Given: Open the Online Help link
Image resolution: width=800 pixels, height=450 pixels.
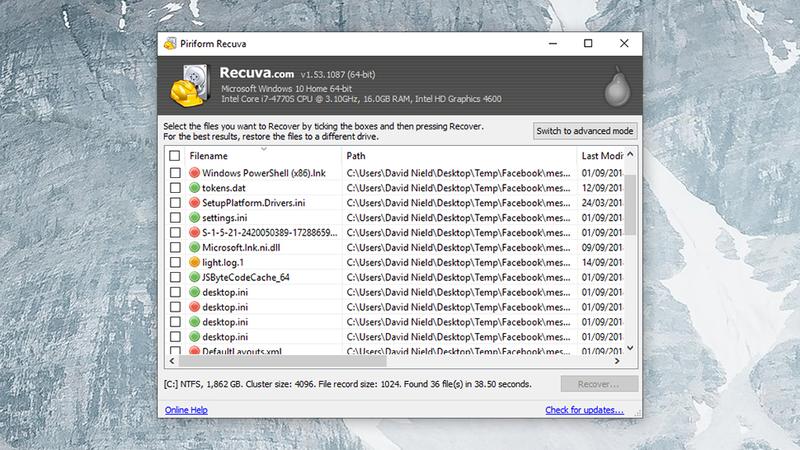Looking at the screenshot, I should (x=186, y=410).
